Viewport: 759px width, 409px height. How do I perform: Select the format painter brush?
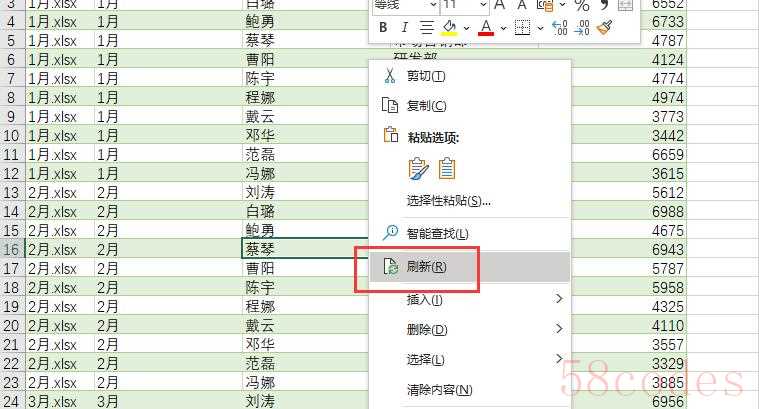coord(604,28)
